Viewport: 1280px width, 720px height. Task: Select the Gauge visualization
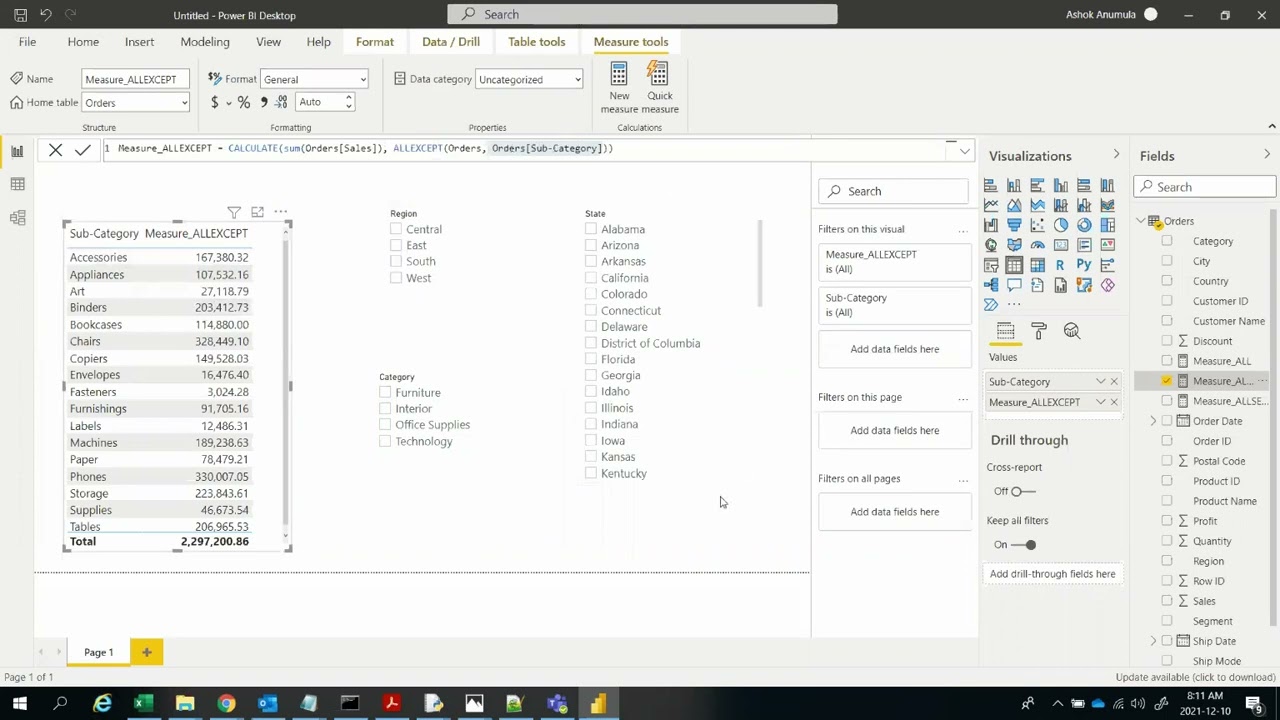tap(1037, 245)
